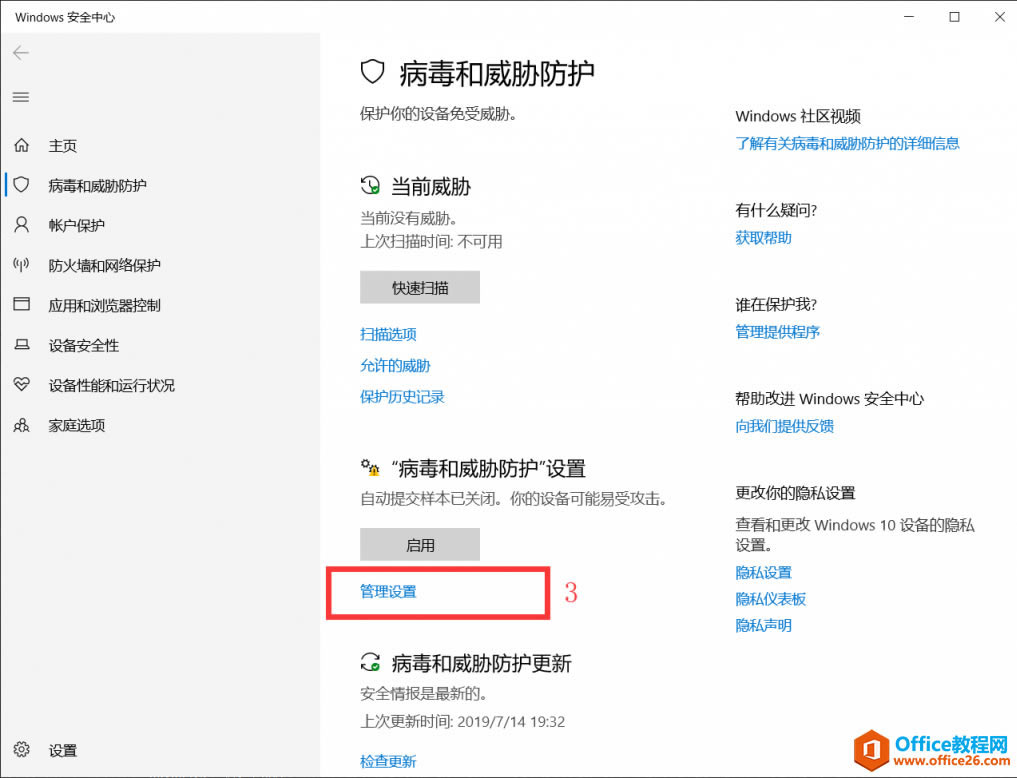
Task: Click the 保护你的设备免受威胁。 subtitle
Action: [x=438, y=114]
